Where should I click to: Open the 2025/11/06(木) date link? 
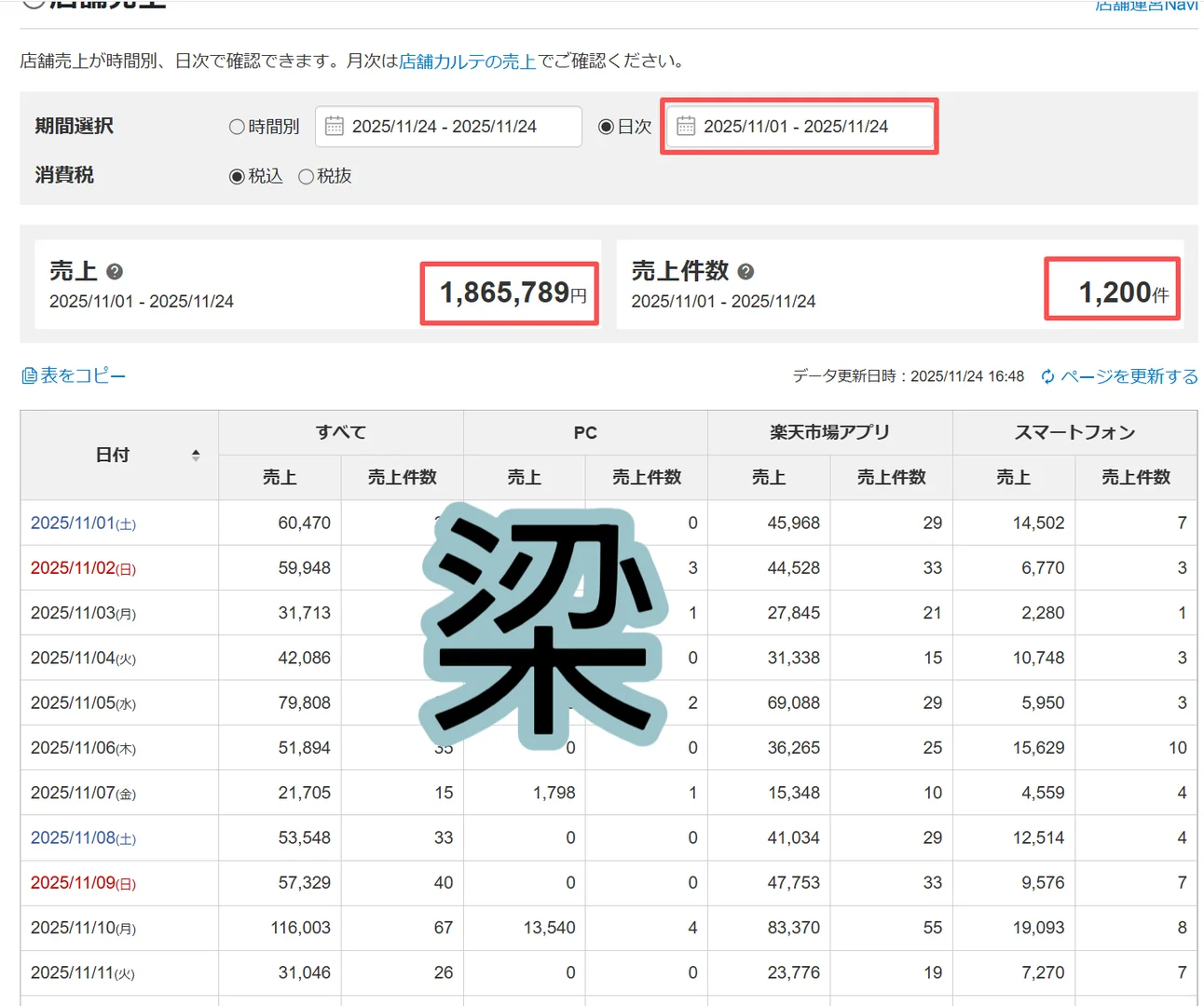83,748
